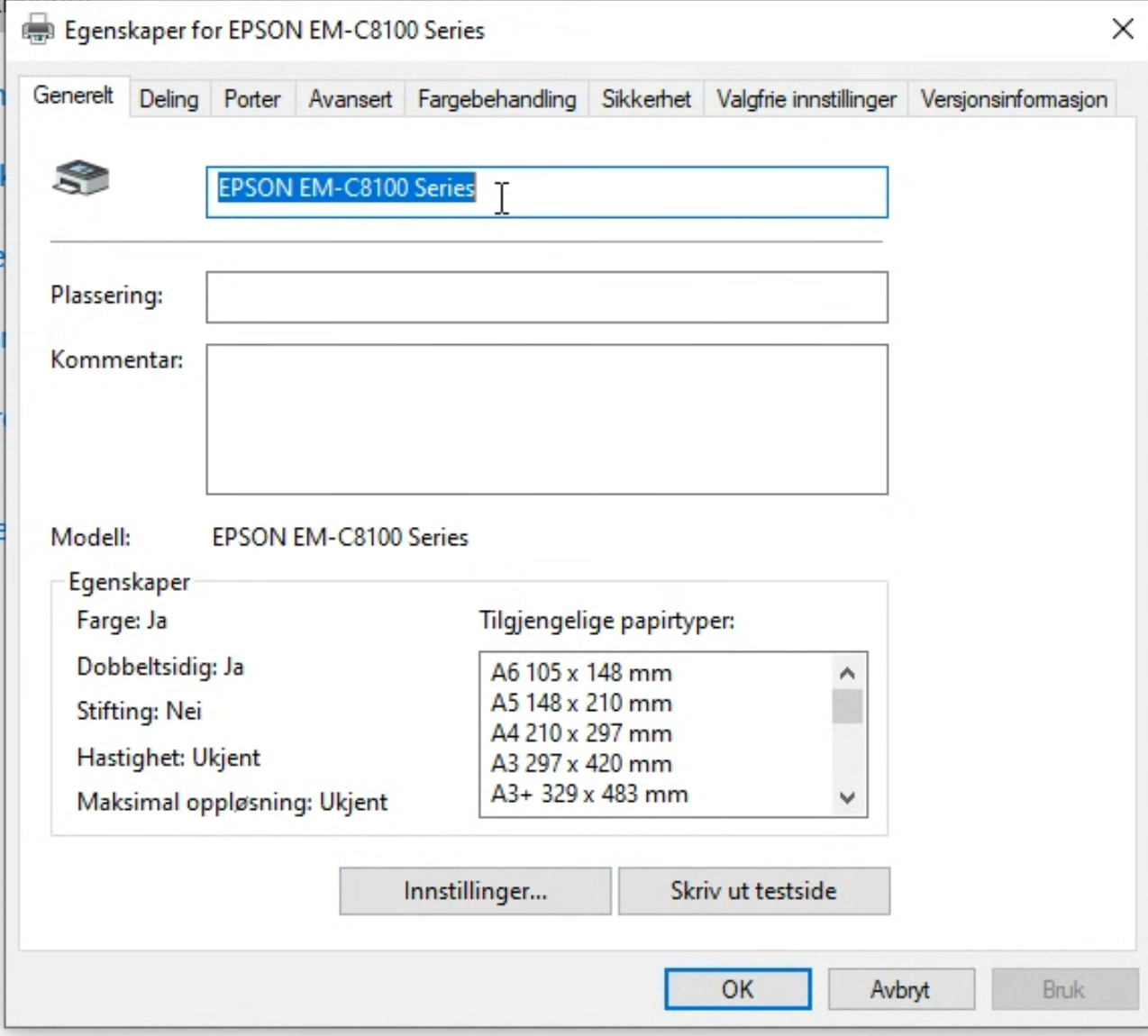Viewport: 1148px width, 1036px height.
Task: Click Skriv ut testside button
Action: (x=753, y=891)
